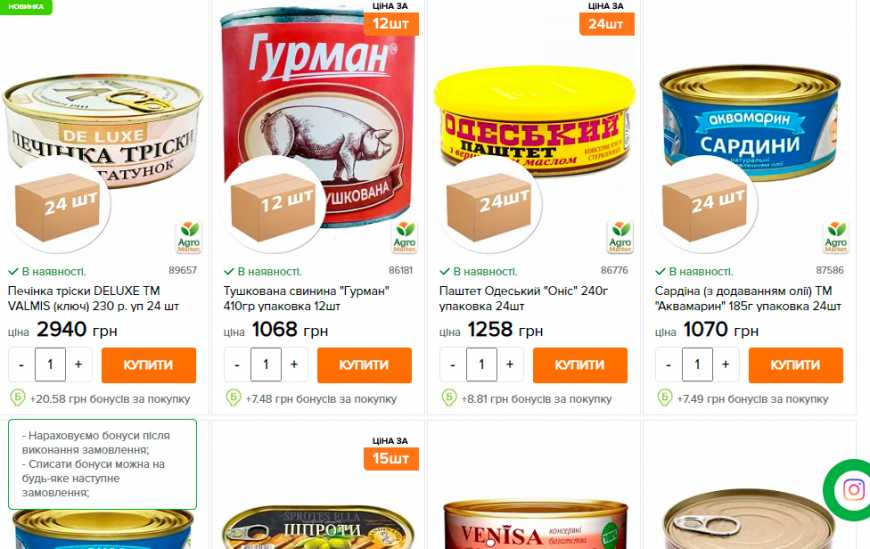
Task: Click bonus icon under Одеський паштет
Action: tap(449, 398)
